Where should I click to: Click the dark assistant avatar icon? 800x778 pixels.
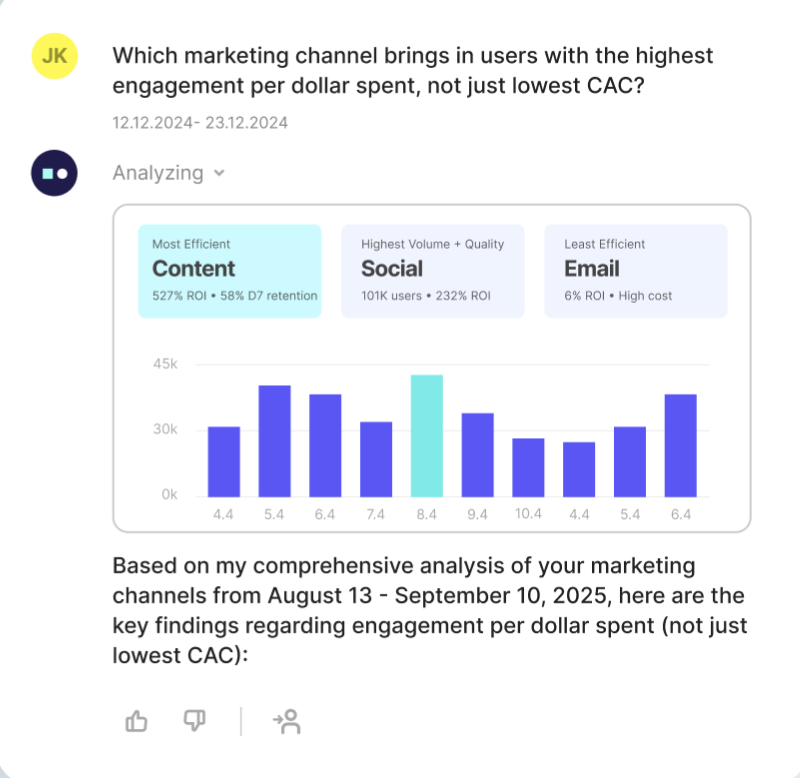(55, 172)
